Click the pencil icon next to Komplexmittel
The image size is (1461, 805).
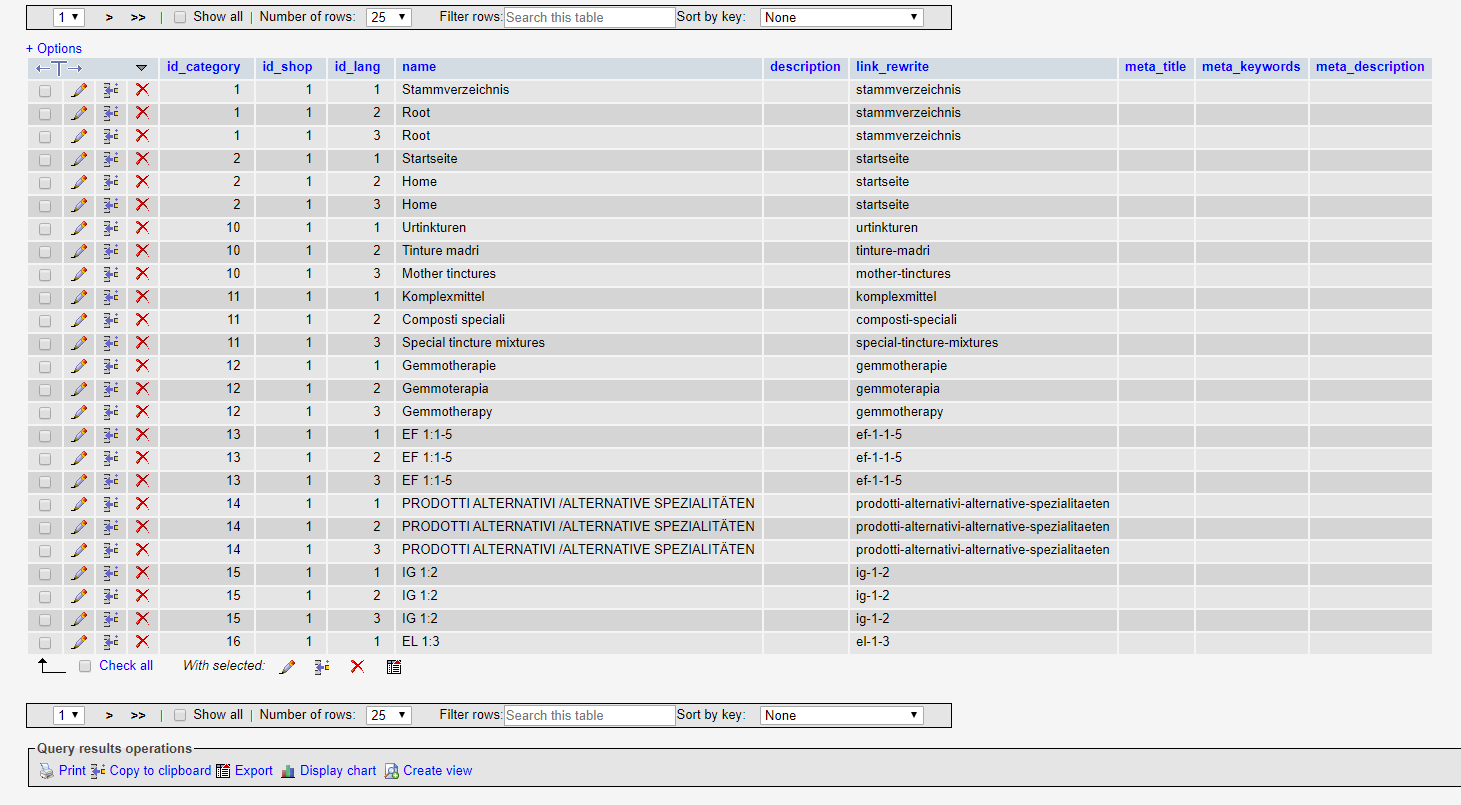coord(79,297)
